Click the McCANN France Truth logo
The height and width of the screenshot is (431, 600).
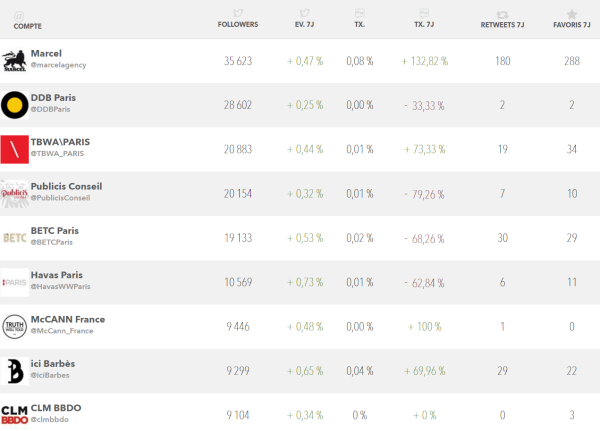pyautogui.click(x=15, y=326)
